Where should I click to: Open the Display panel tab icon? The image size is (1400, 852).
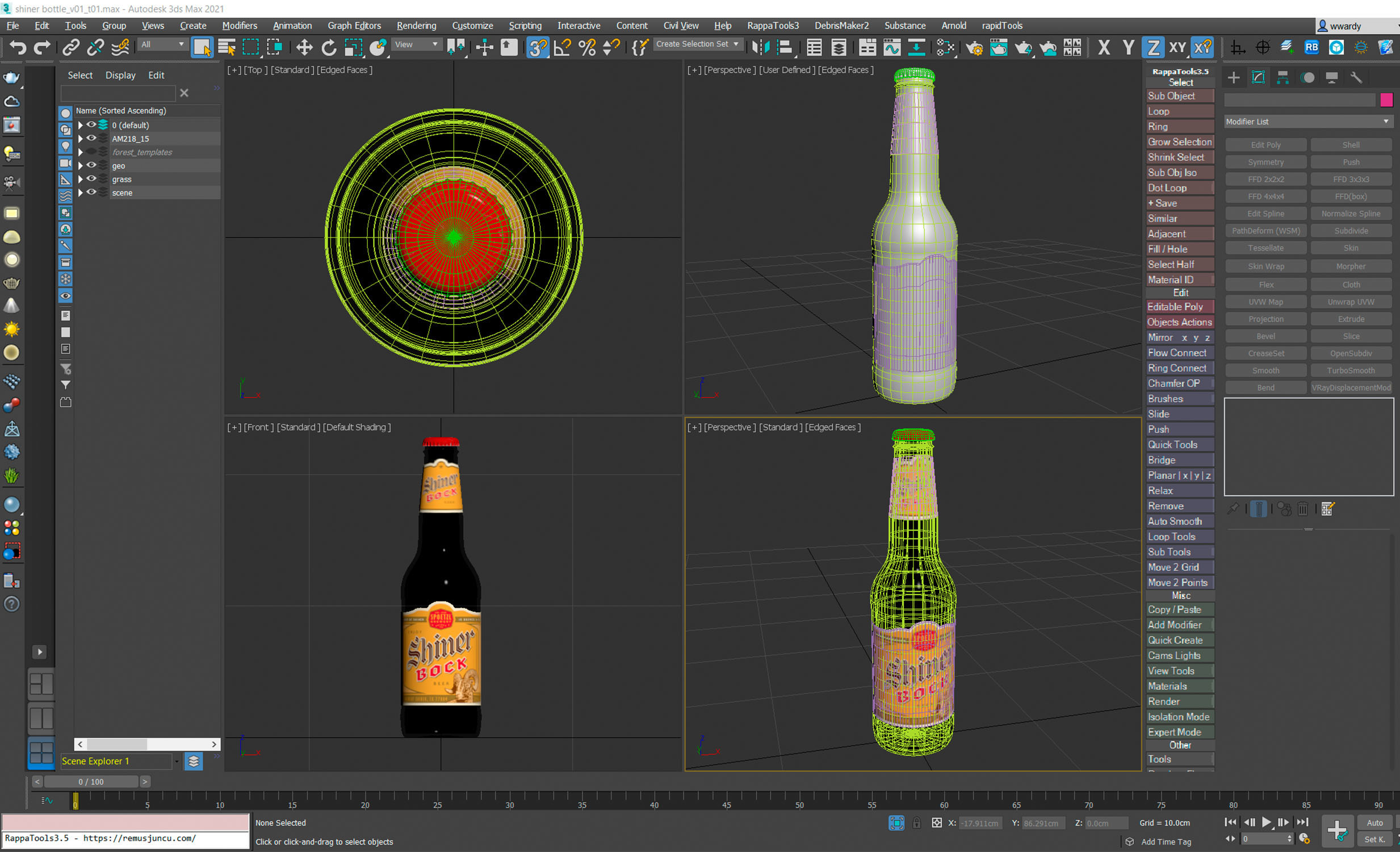1332,77
